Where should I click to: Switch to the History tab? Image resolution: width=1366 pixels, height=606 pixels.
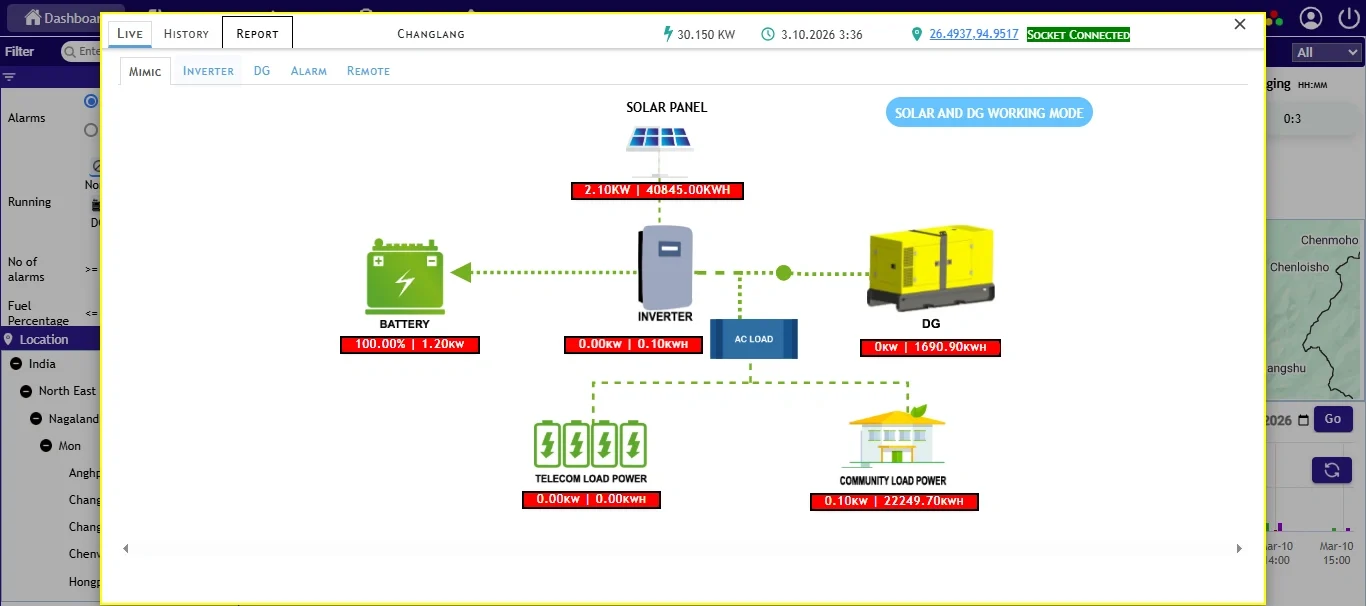[x=185, y=32]
